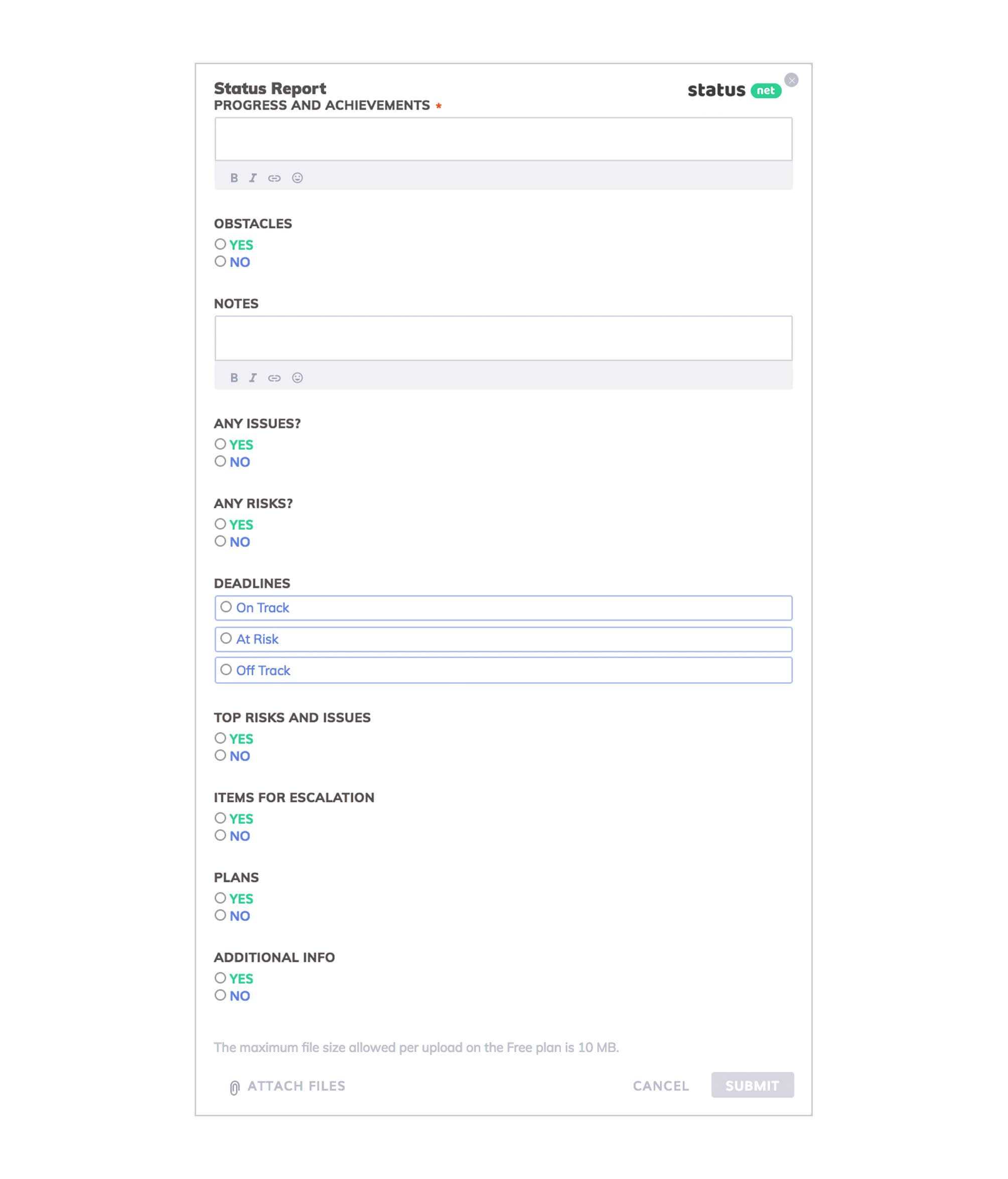Click the Emoji icon in Progress field
Viewport: 1008px width, 1179px height.
coord(297,178)
